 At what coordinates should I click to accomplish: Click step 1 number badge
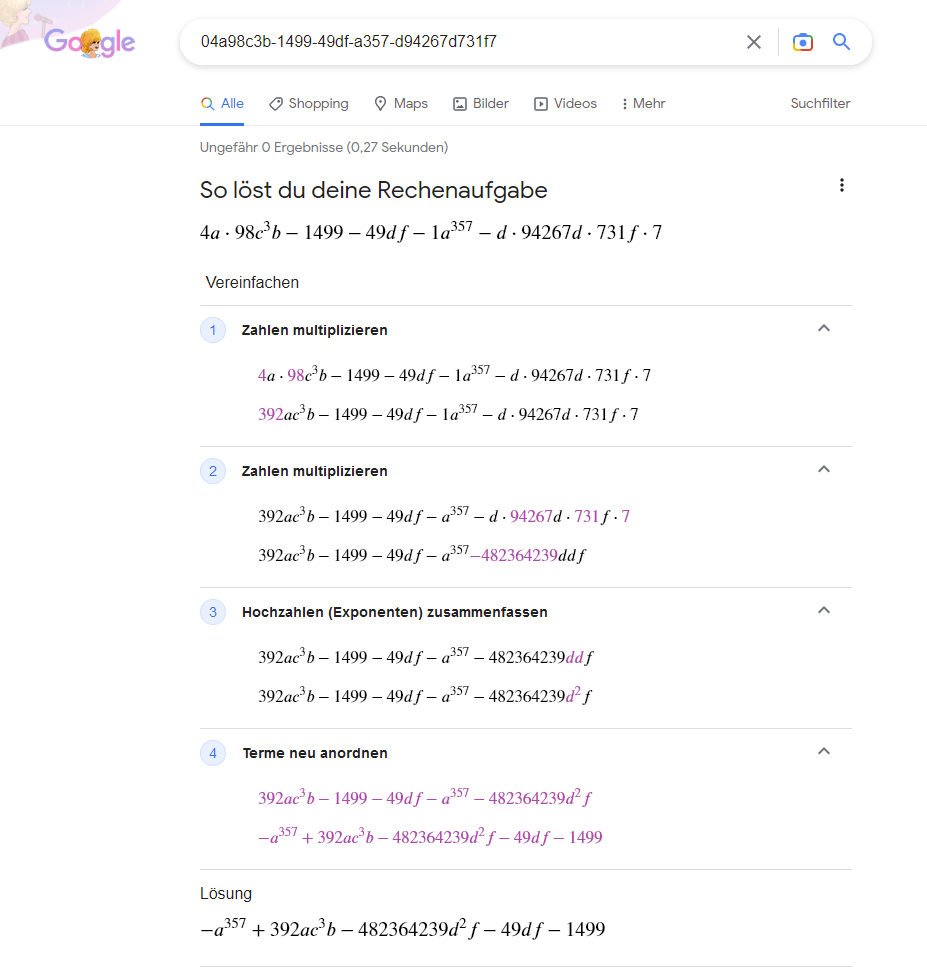pyautogui.click(x=213, y=330)
